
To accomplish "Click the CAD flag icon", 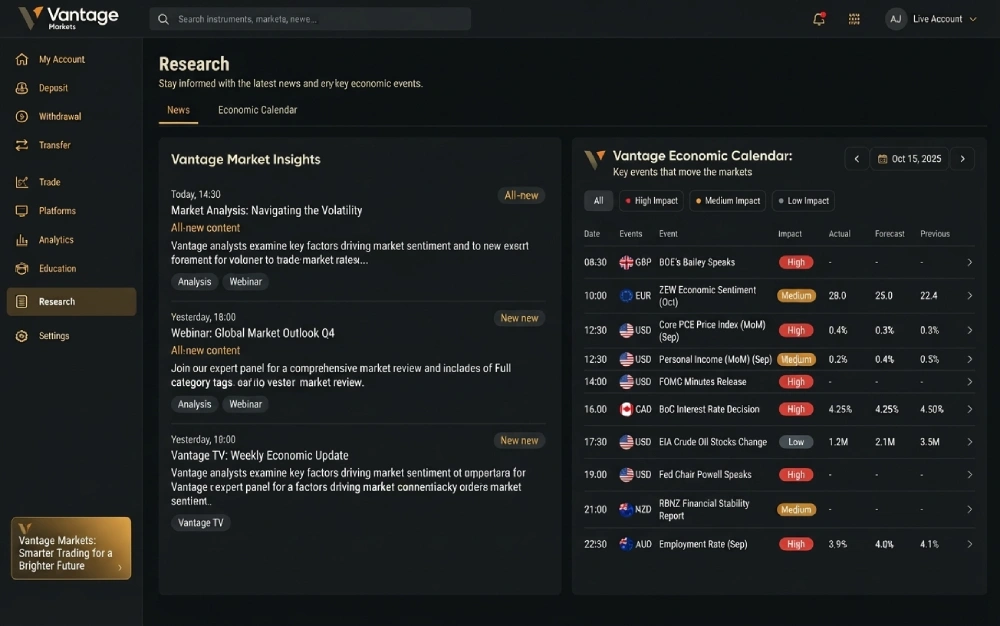I will tap(626, 409).
